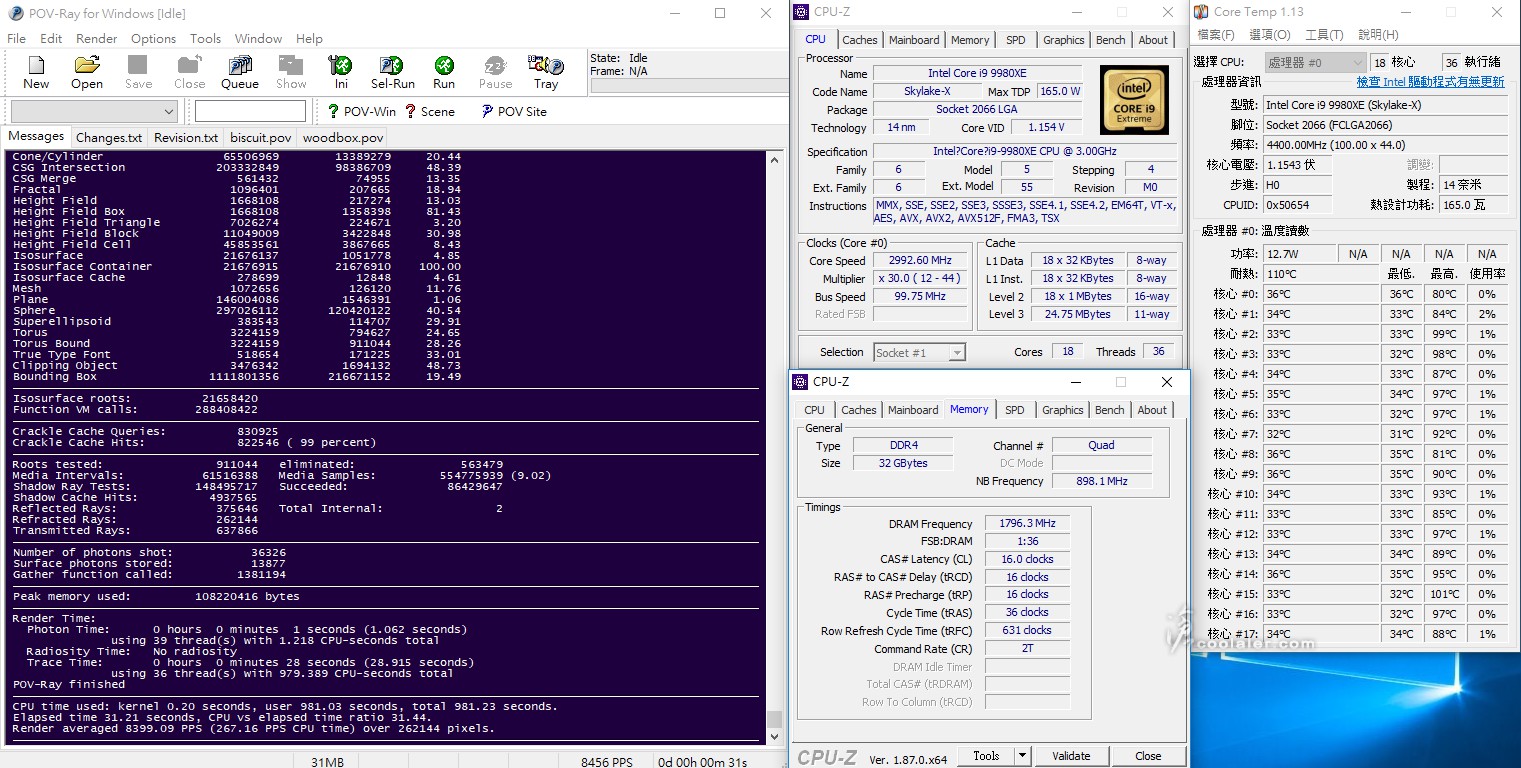The width and height of the screenshot is (1521, 768).
Task: Open a file with the Open toolbar icon
Action: (87, 72)
